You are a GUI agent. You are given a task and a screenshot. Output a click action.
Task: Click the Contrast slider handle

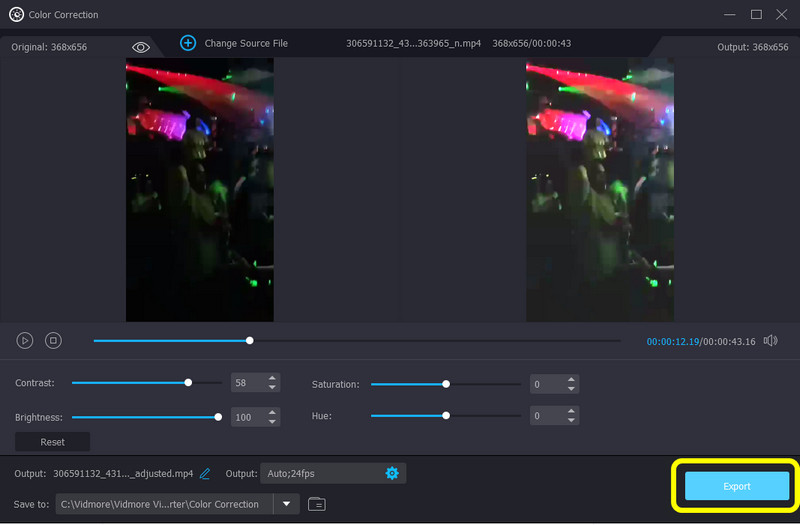(188, 383)
